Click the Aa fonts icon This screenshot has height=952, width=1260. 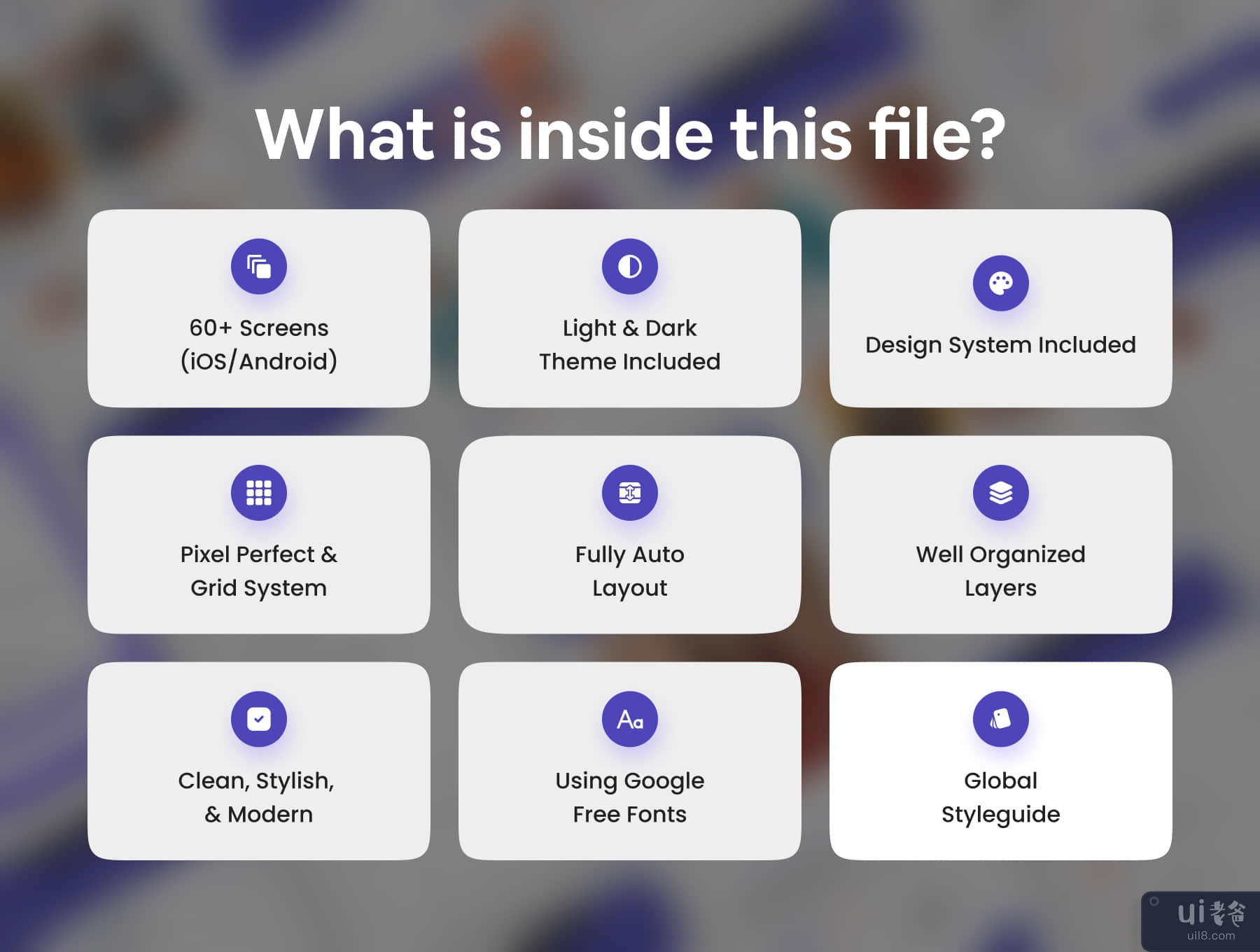coord(629,719)
